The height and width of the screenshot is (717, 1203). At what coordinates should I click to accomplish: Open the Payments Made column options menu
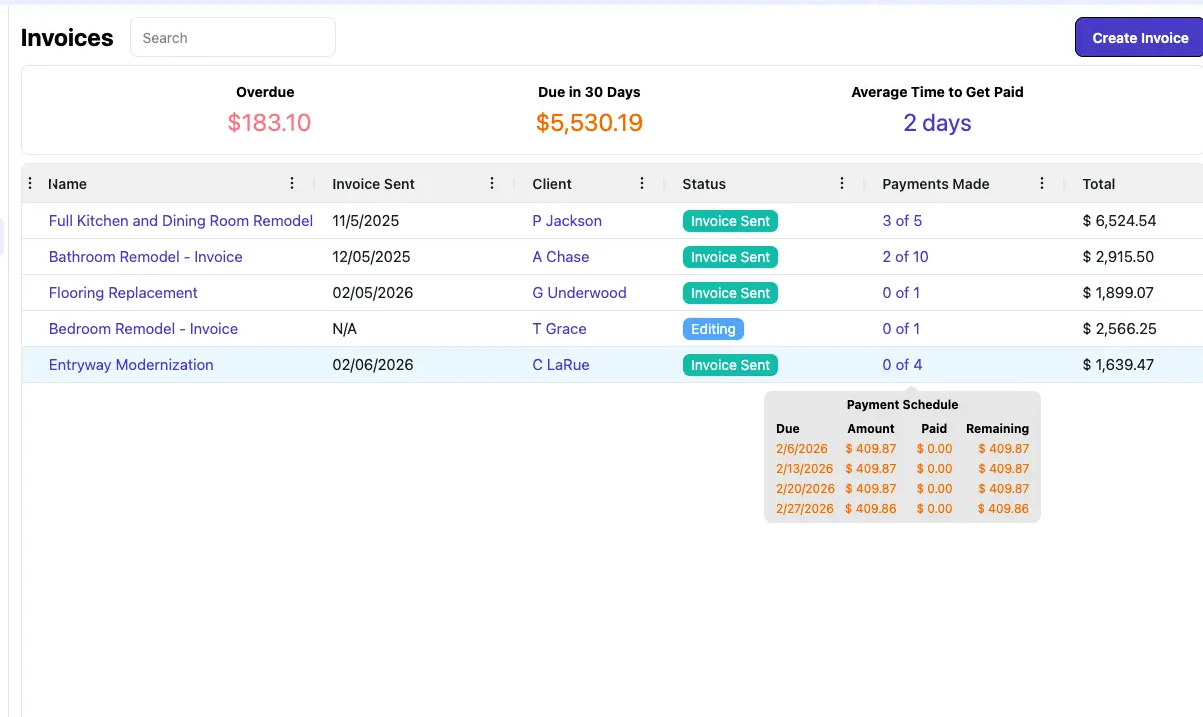pyautogui.click(x=1041, y=184)
